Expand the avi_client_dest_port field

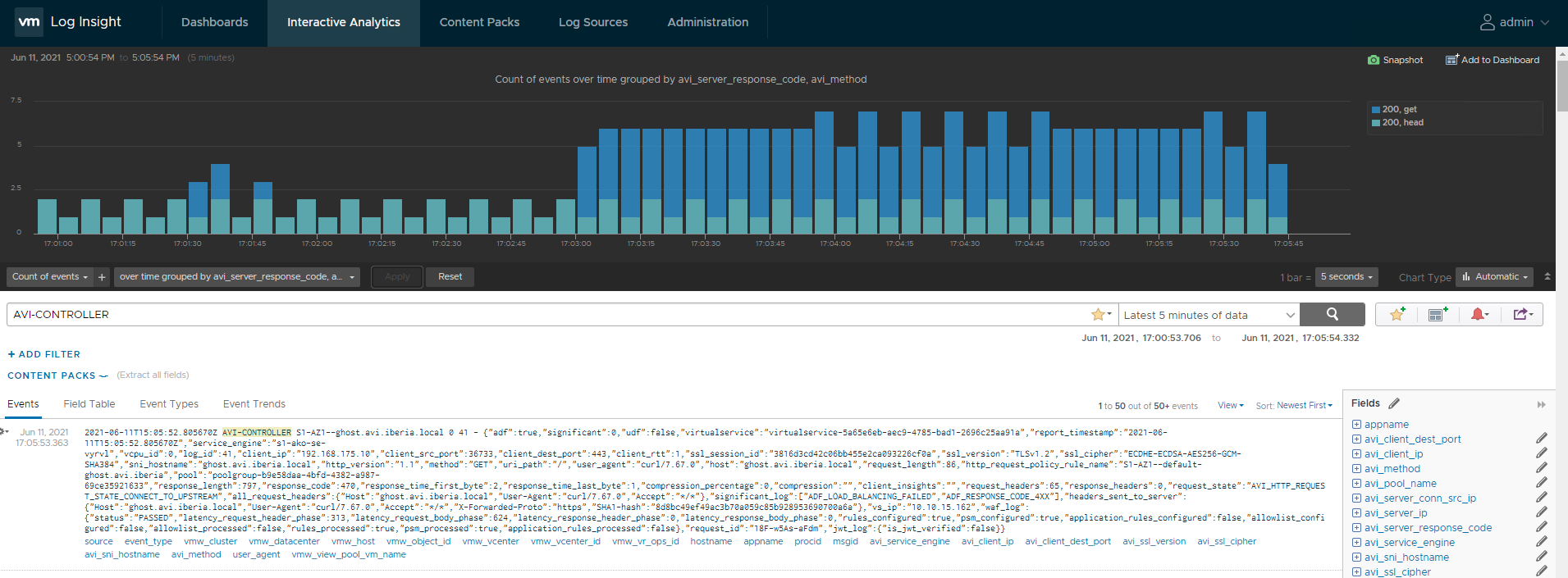coord(1357,439)
